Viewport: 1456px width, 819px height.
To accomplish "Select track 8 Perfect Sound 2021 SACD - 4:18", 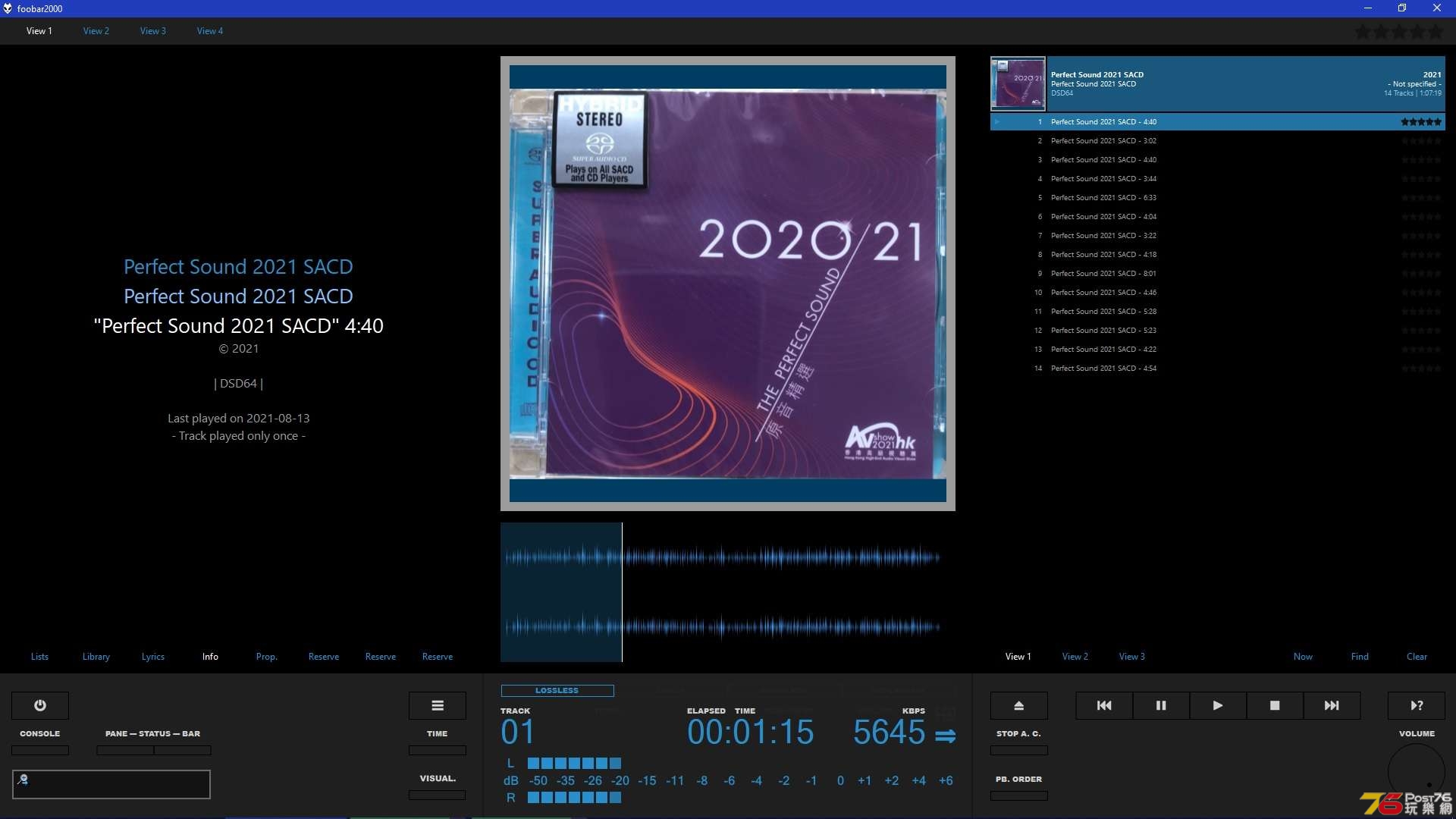I will (1218, 255).
